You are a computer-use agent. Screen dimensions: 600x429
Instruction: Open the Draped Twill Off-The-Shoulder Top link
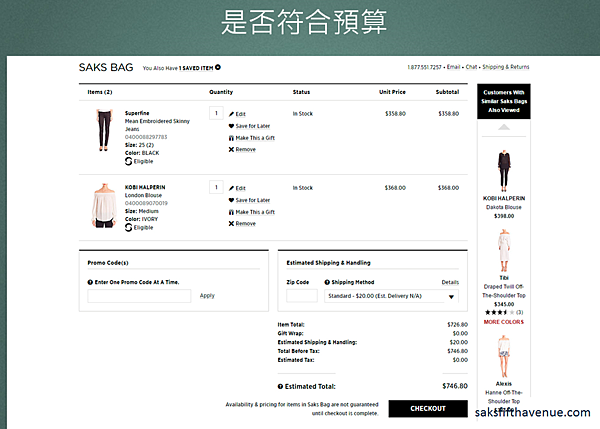click(x=504, y=291)
